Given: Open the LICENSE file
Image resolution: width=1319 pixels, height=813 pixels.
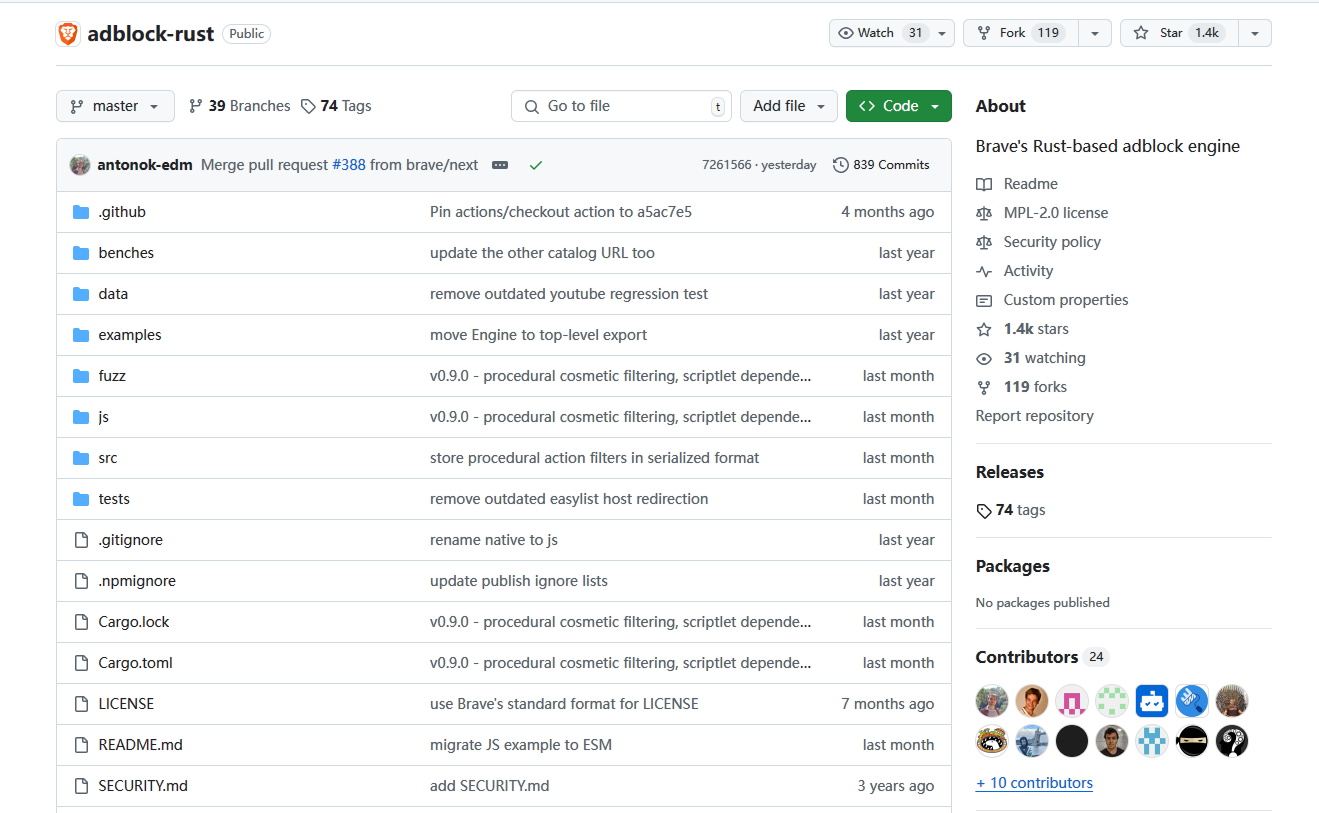Looking at the screenshot, I should [126, 704].
